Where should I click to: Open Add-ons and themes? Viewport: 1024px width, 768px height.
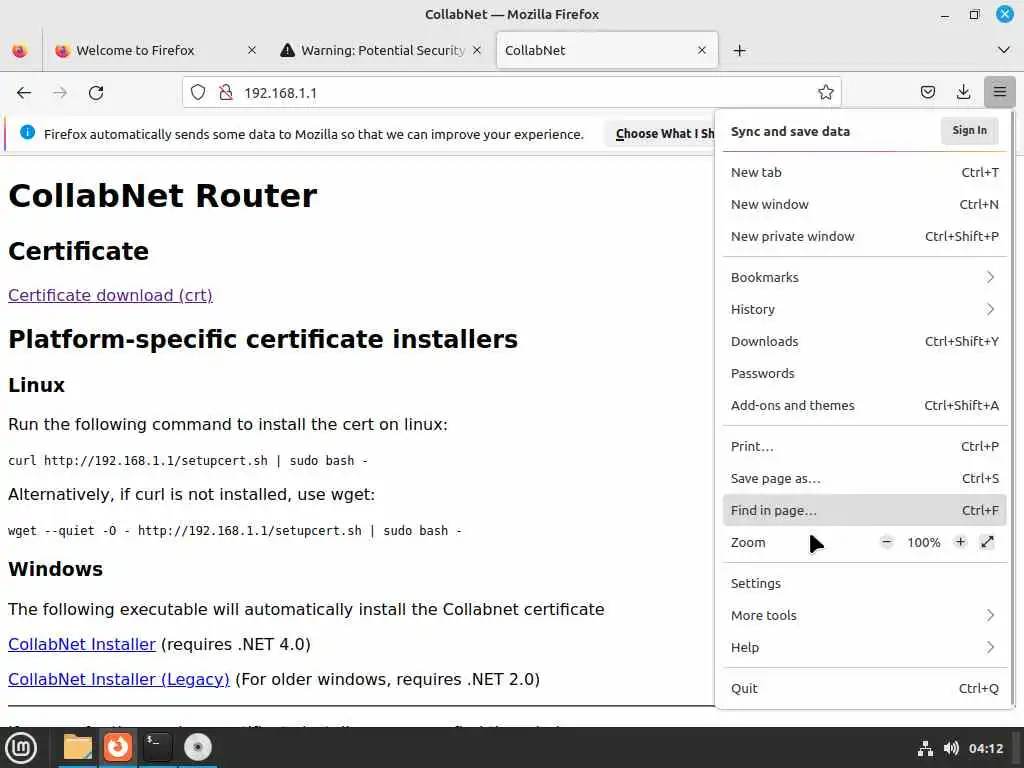[x=865, y=405]
